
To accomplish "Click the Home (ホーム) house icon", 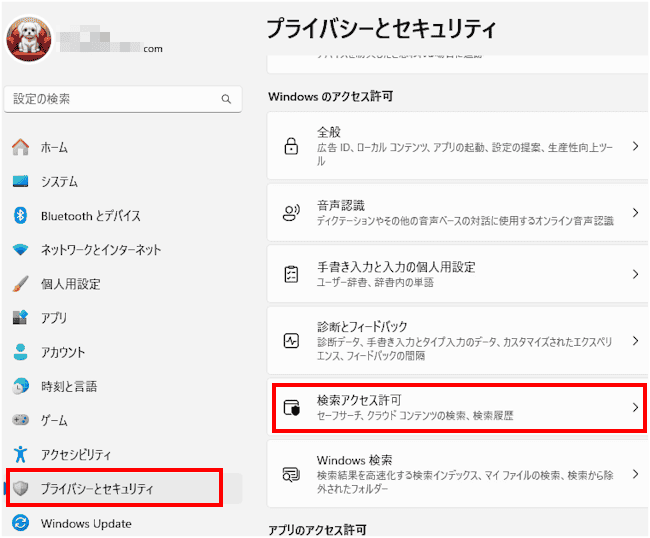I will (20, 147).
